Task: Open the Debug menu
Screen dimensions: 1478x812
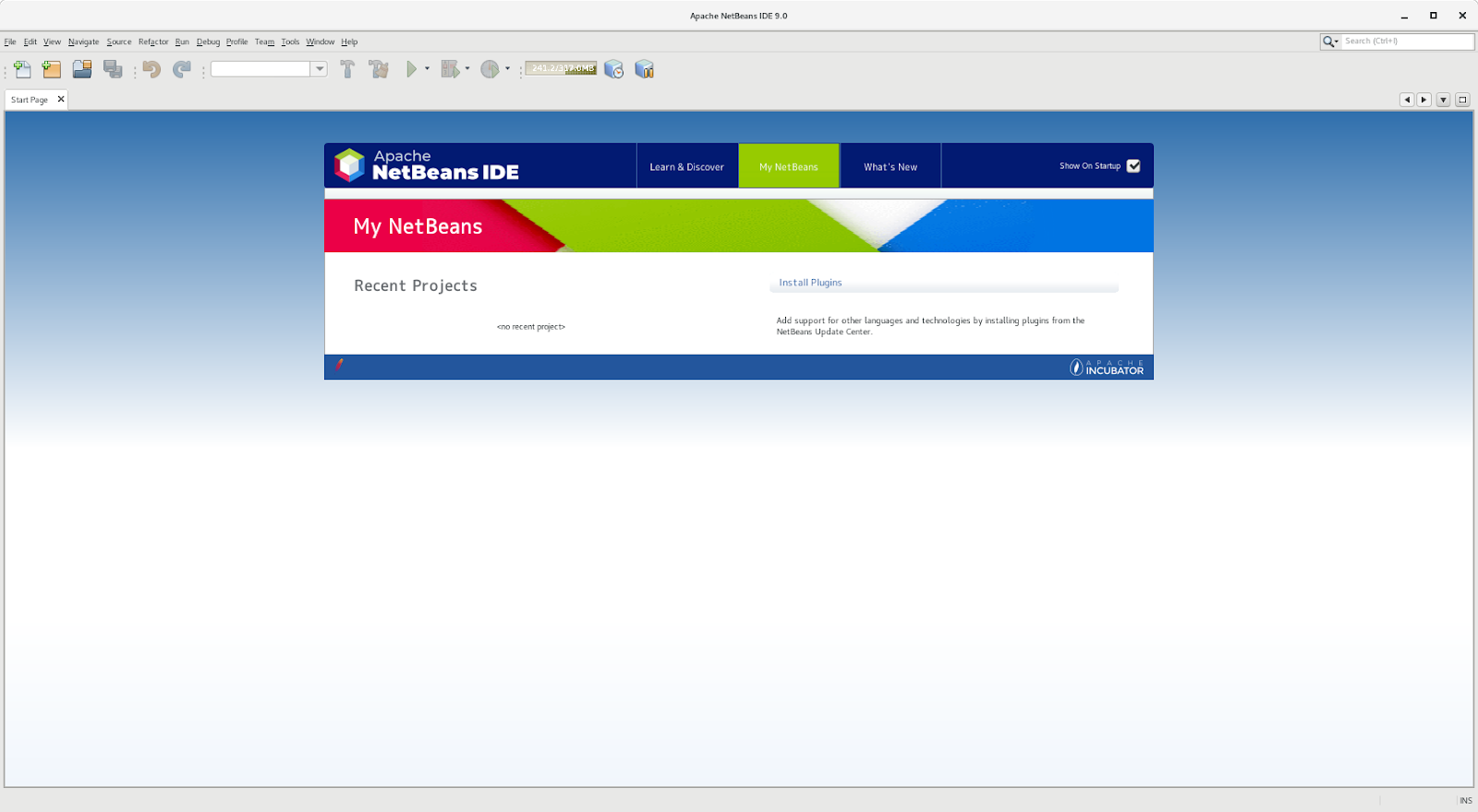Action: click(208, 42)
